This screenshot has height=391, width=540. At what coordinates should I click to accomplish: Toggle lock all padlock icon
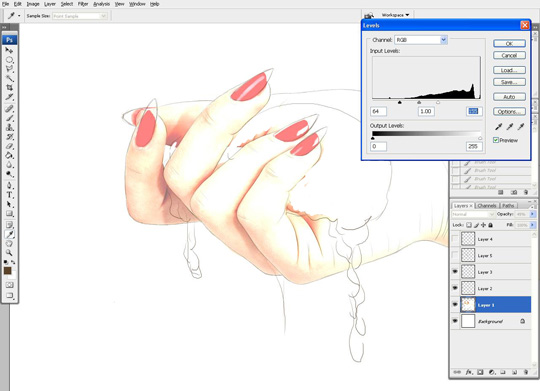click(490, 225)
